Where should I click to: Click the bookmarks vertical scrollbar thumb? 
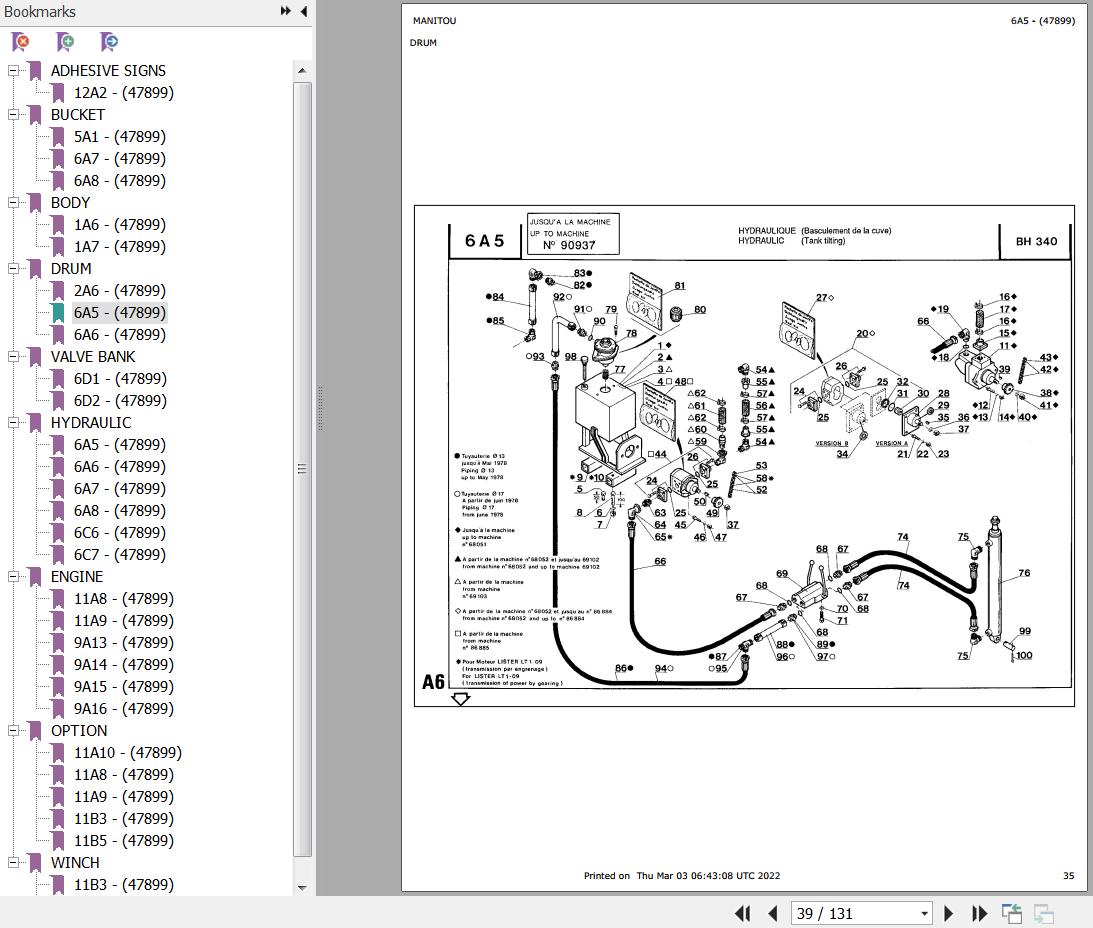point(302,469)
